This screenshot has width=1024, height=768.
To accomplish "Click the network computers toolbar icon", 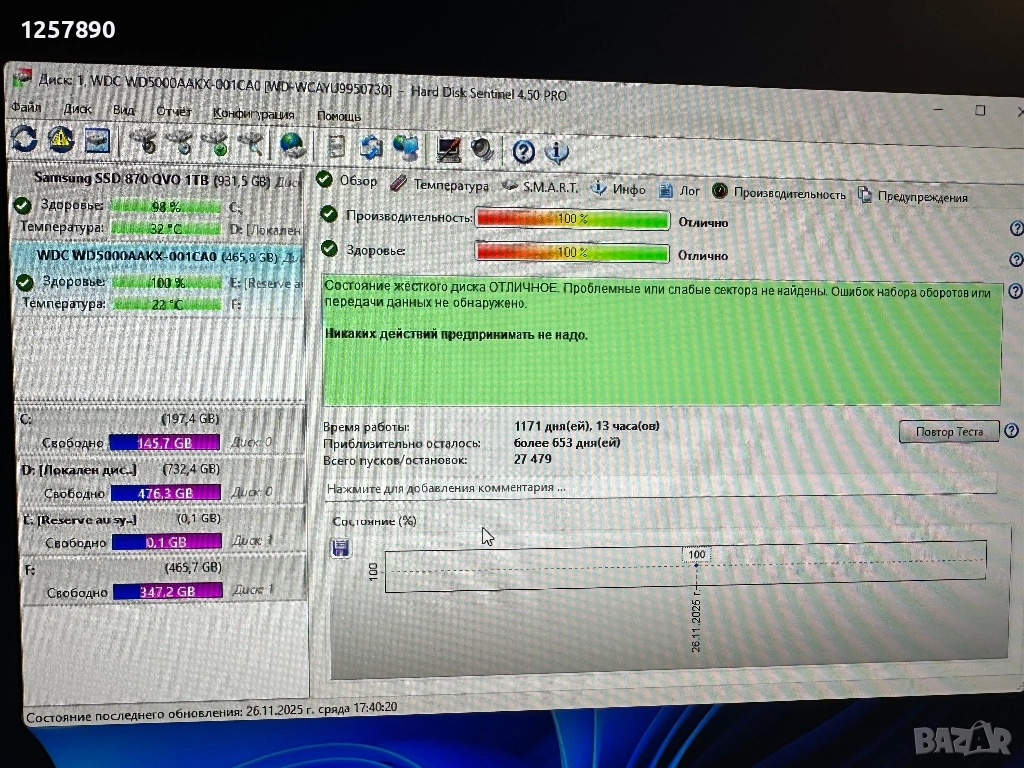I will pos(406,148).
